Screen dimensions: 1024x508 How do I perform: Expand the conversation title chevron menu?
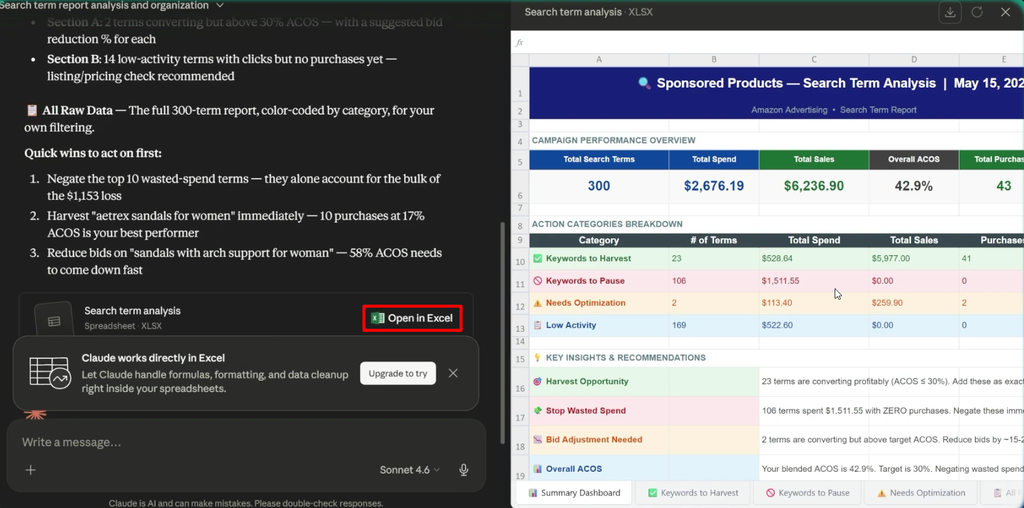tap(219, 5)
